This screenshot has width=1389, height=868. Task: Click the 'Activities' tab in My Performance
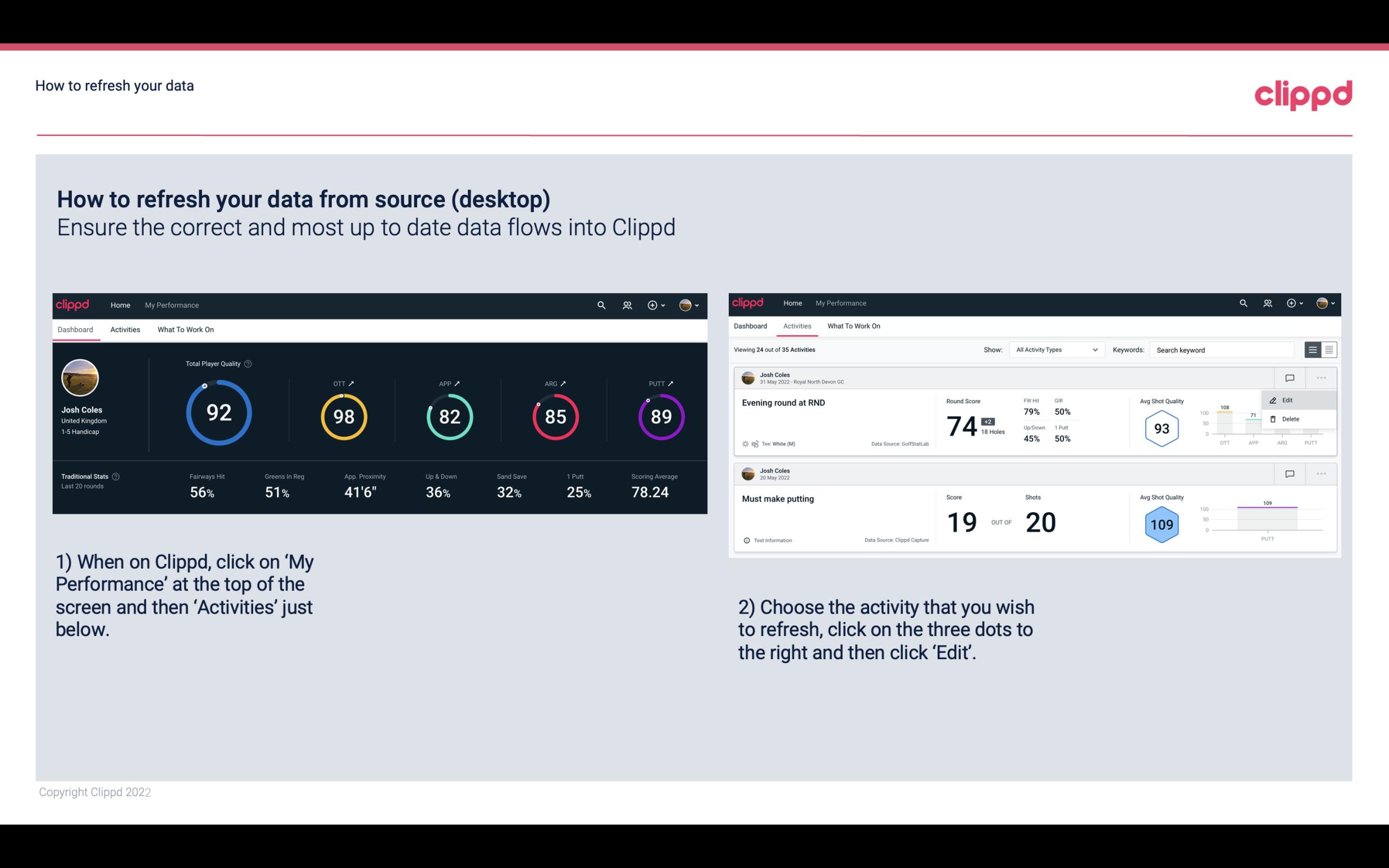124,329
